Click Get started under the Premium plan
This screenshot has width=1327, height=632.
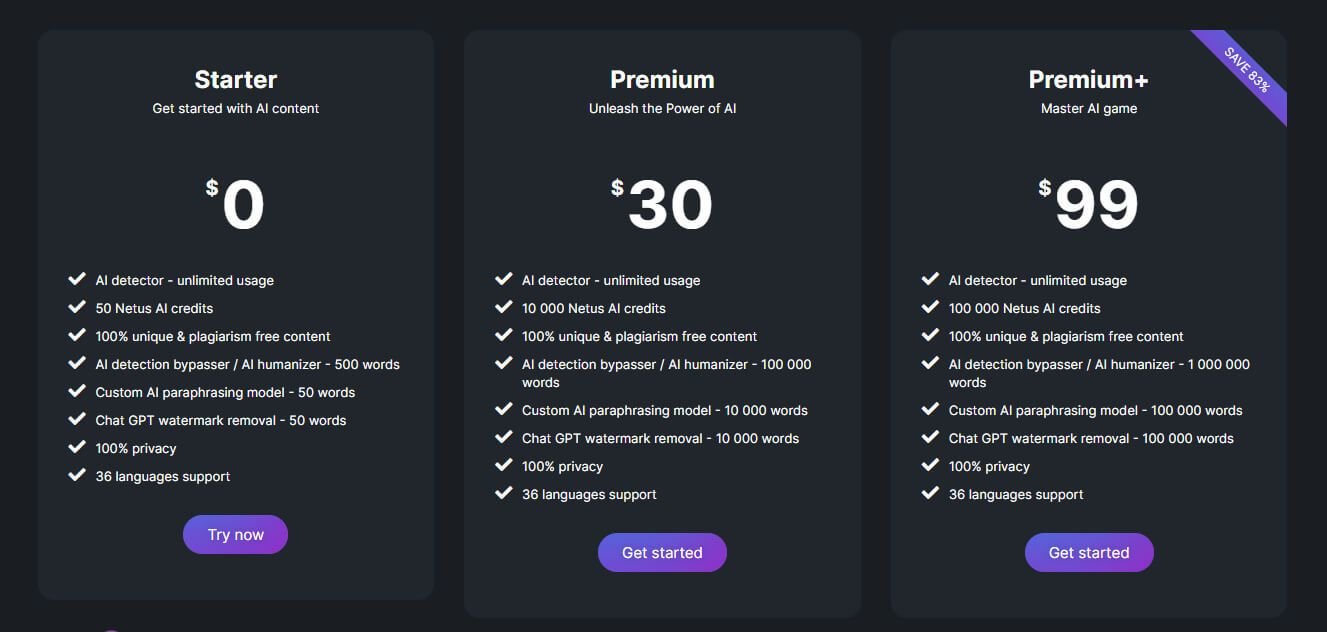pos(662,552)
